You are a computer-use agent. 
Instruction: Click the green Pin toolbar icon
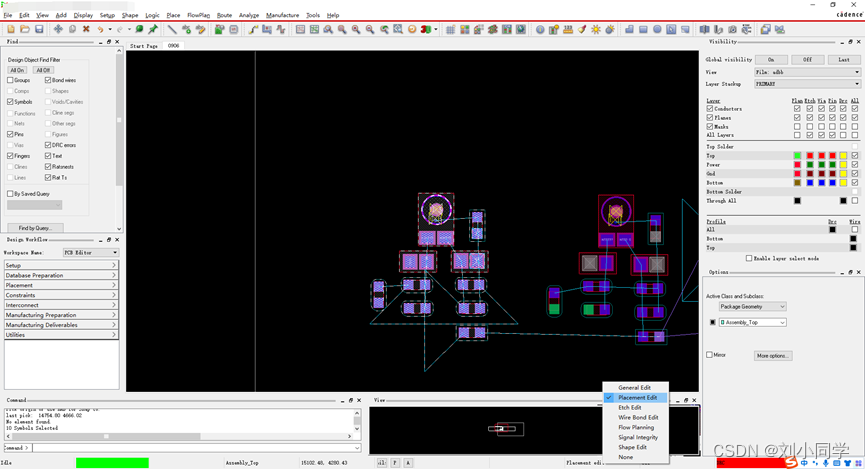pyautogui.click(x=153, y=29)
